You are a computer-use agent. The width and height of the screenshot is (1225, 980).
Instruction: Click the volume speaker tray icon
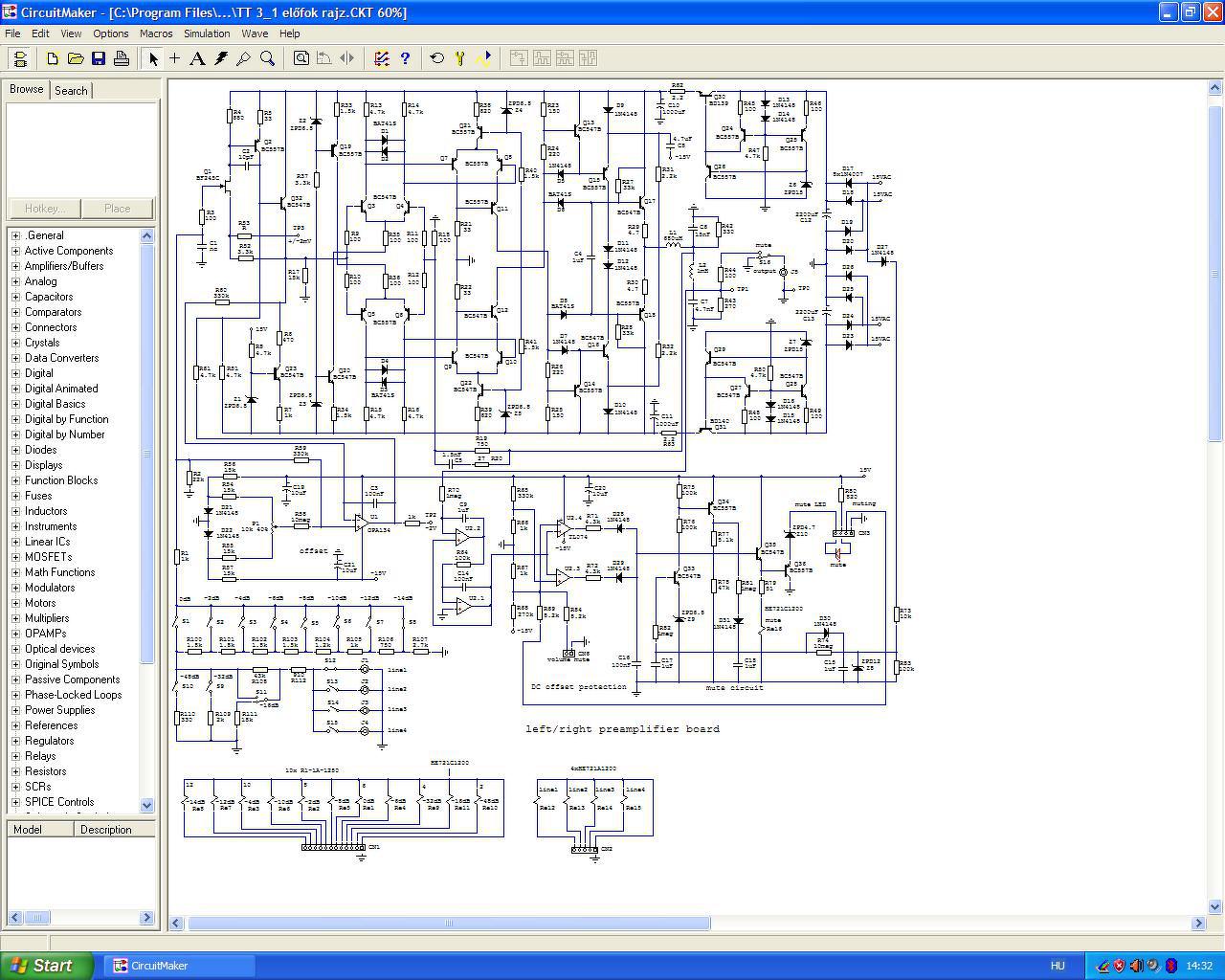tap(1136, 966)
